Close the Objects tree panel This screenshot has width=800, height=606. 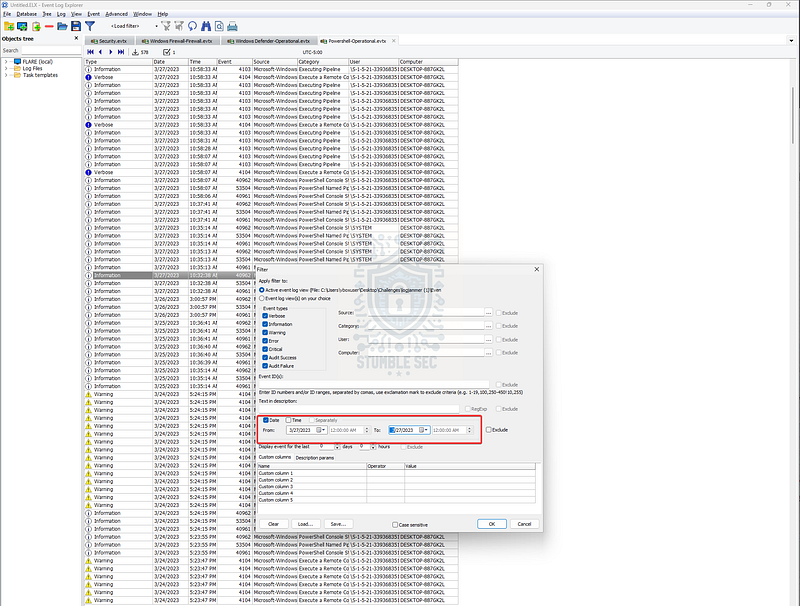[x=77, y=38]
